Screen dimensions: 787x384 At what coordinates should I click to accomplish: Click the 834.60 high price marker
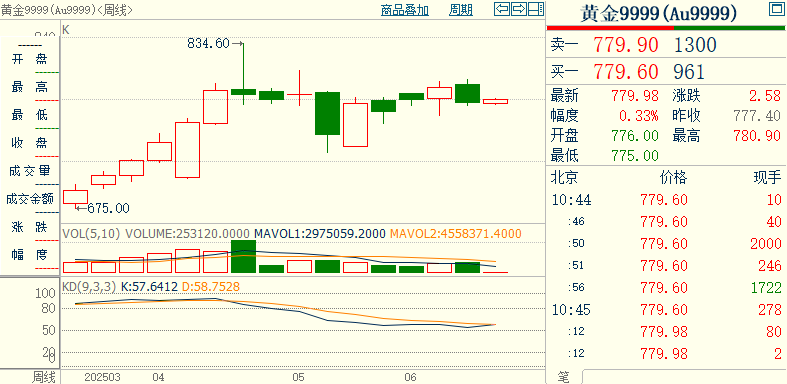coord(208,44)
